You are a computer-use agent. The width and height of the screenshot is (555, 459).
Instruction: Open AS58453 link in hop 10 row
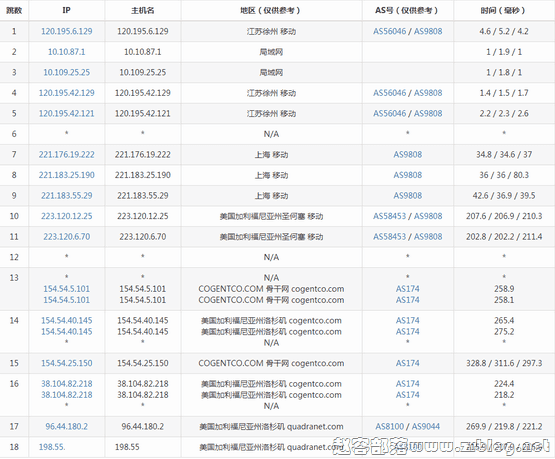(389, 216)
